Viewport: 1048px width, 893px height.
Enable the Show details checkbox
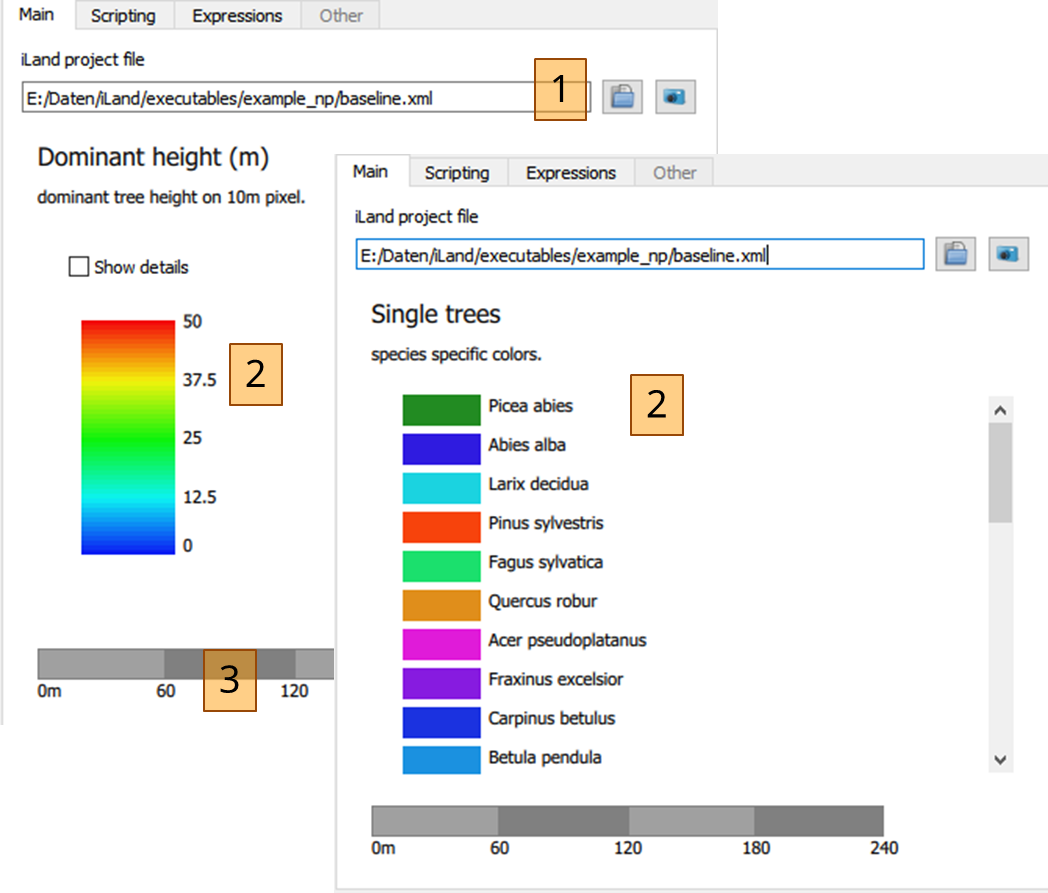coord(79,267)
